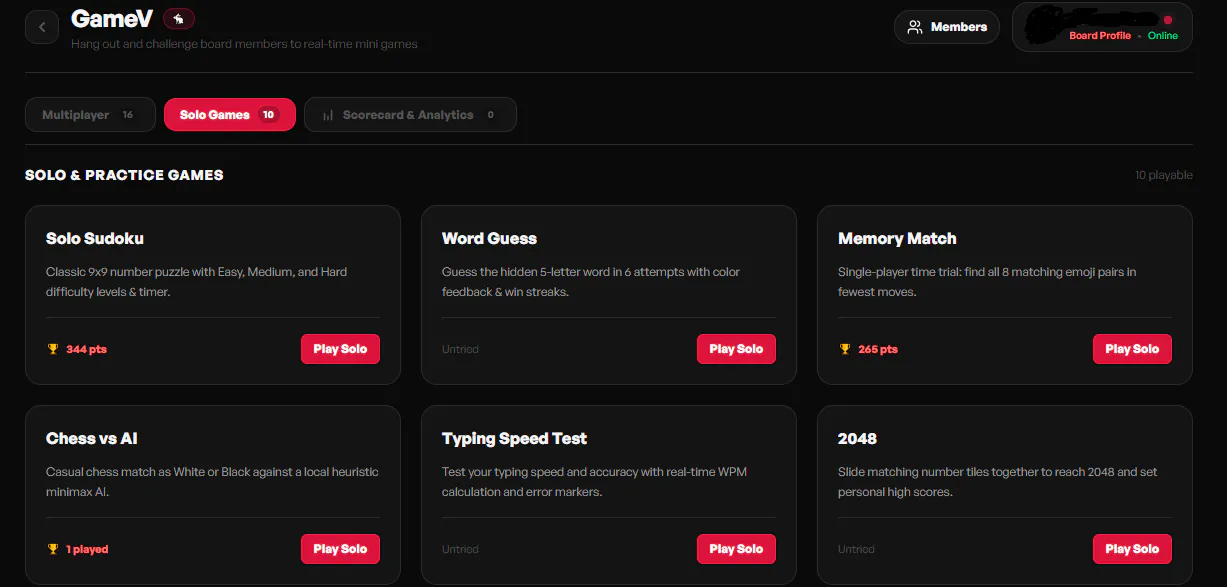
Task: Click the people icon on Members button
Action: [914, 27]
